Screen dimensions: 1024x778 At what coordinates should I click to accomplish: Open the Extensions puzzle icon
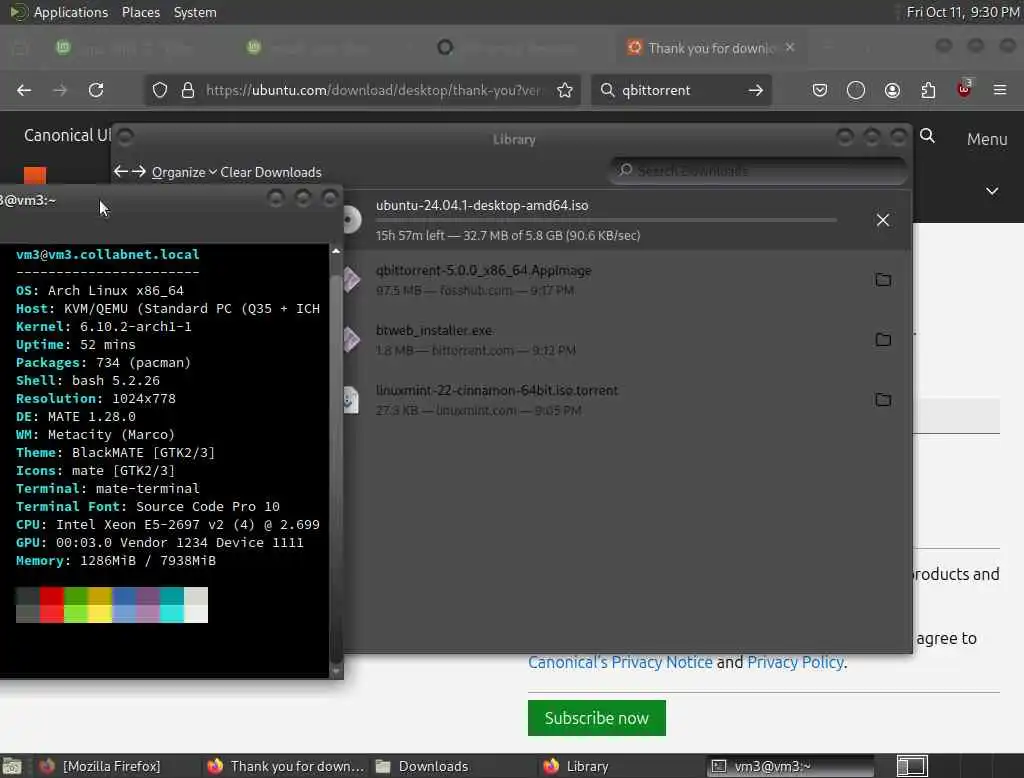pos(928,90)
